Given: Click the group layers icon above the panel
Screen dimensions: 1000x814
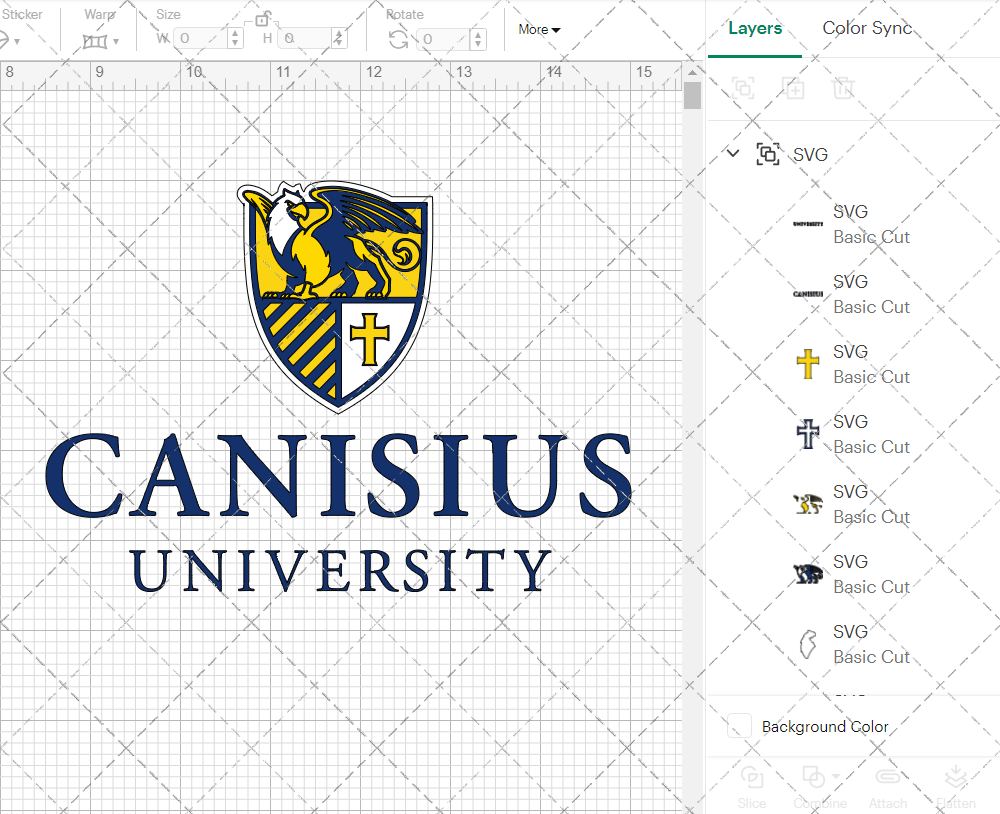Looking at the screenshot, I should 743,88.
